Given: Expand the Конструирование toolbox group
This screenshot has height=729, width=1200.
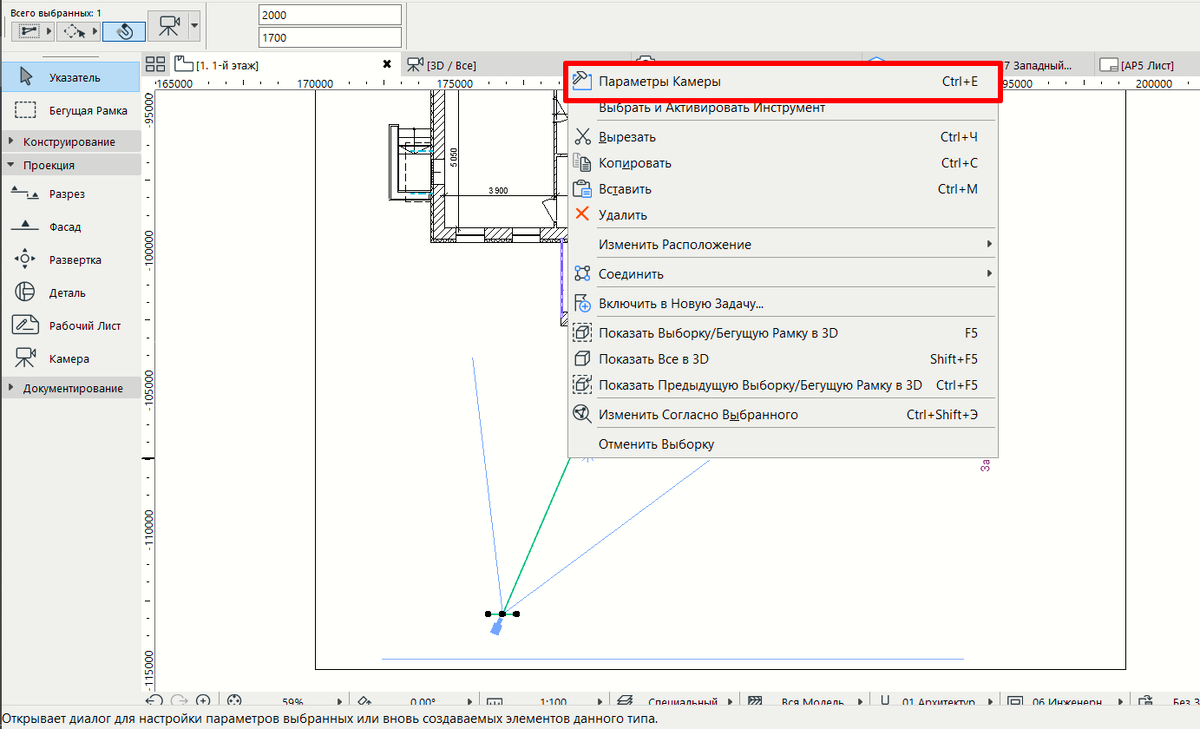Looking at the screenshot, I should coord(70,142).
